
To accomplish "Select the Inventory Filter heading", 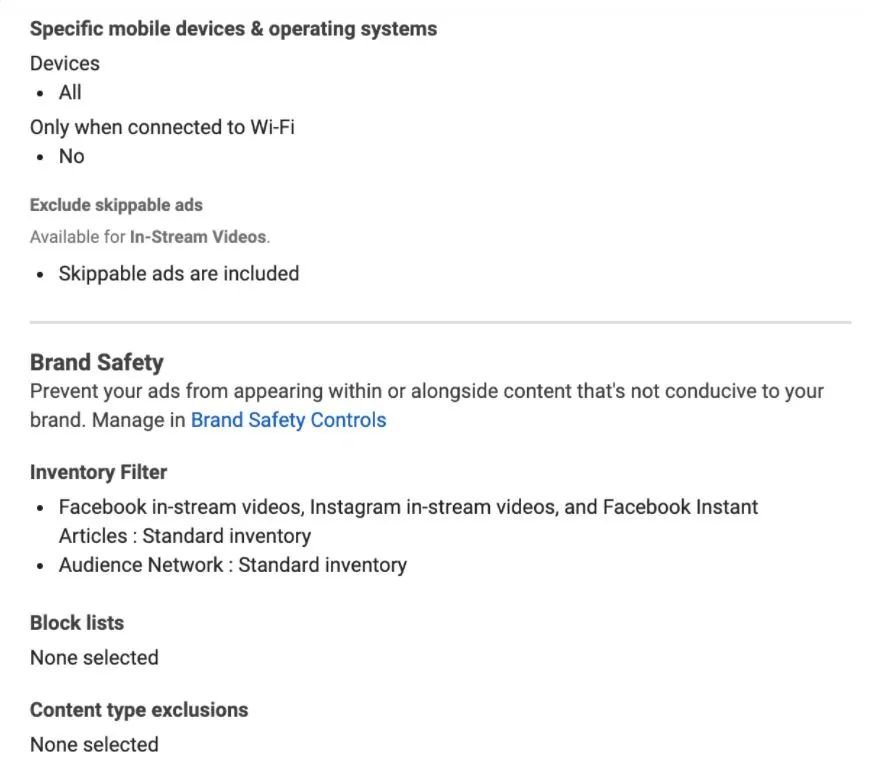I will (x=98, y=472).
